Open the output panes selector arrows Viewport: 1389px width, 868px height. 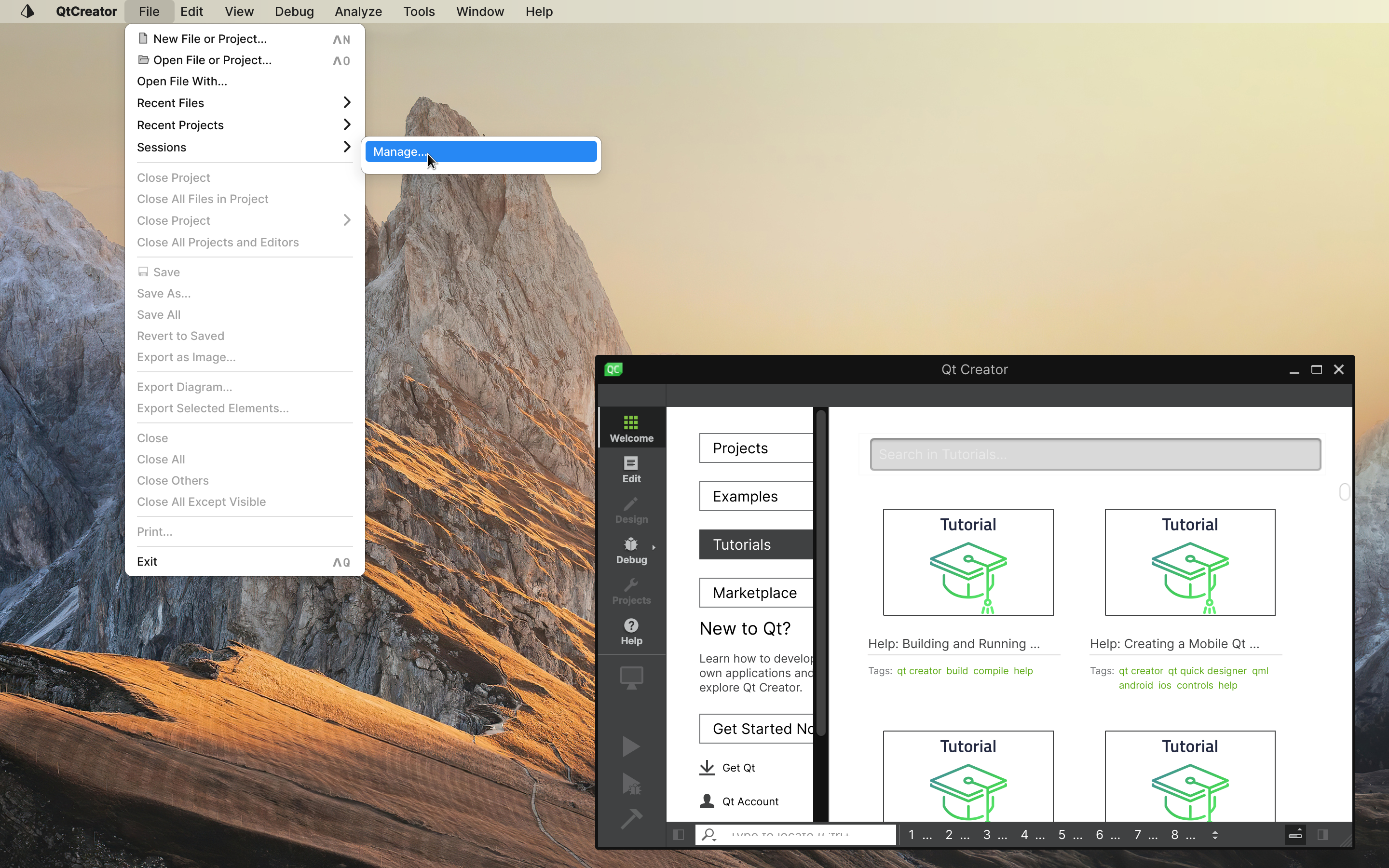click(1214, 834)
